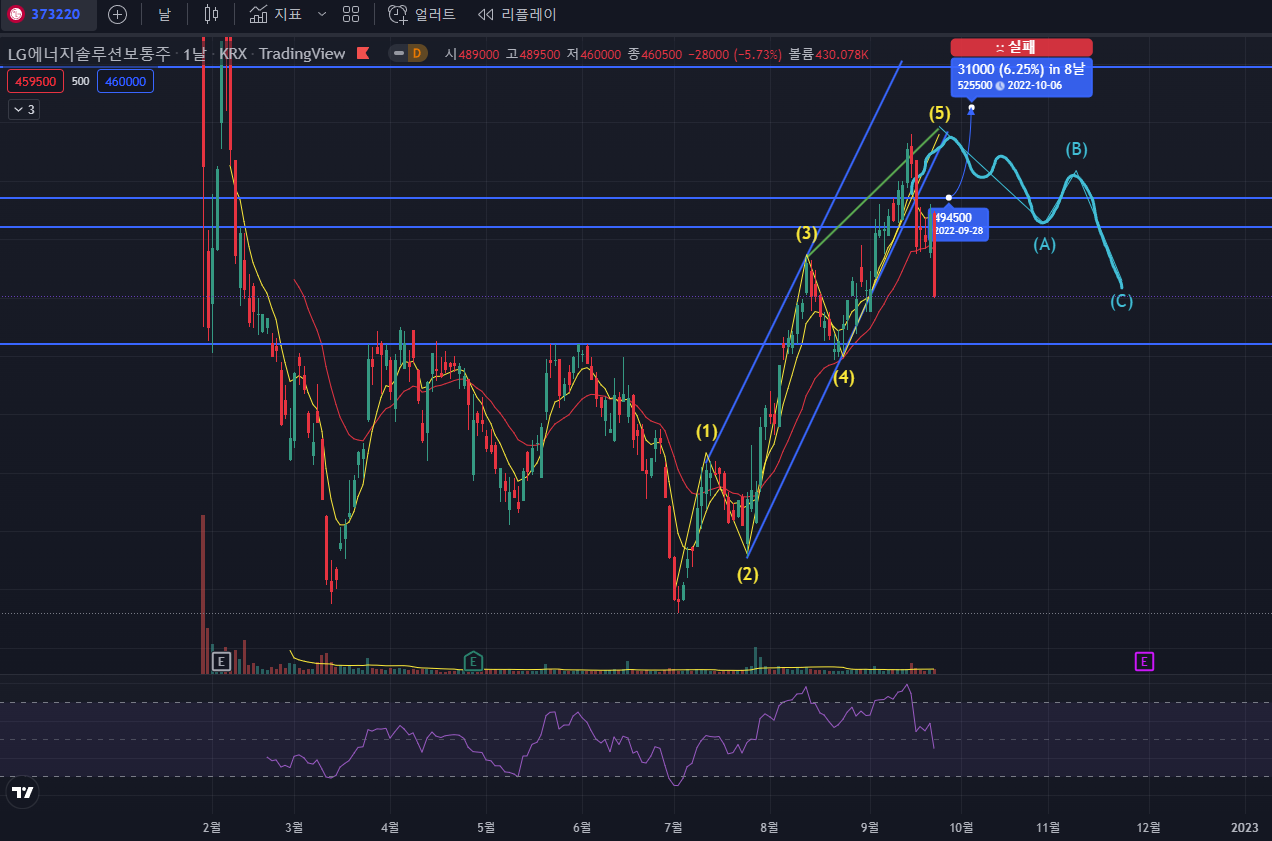Select the red 실패 forecast label

point(1021,47)
